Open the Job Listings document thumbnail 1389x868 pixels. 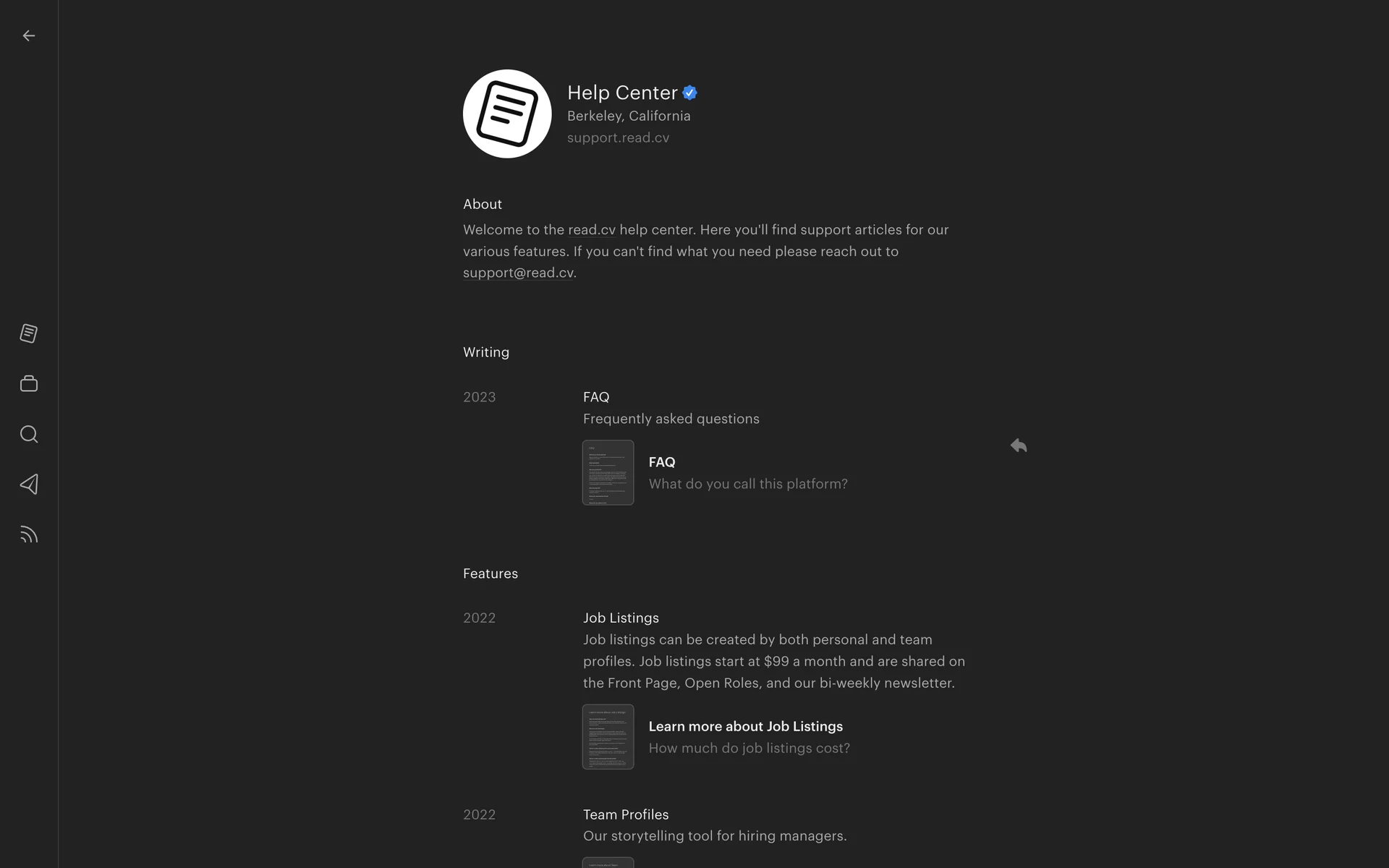point(608,736)
